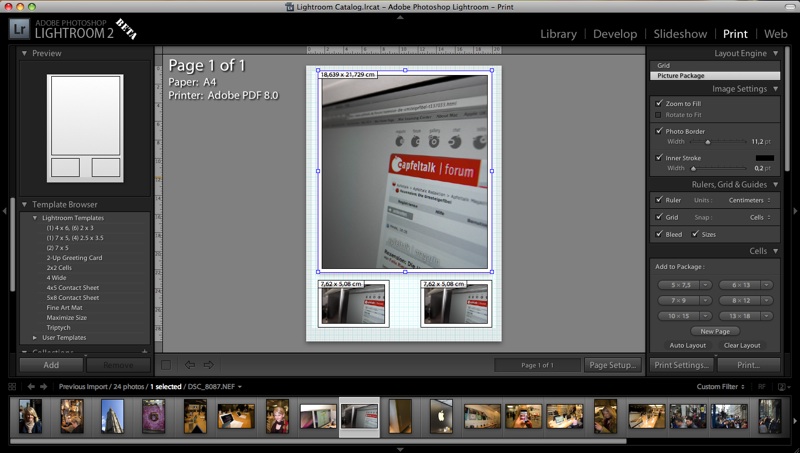Enable Rotate to Fit checkbox
The height and width of the screenshot is (453, 800).
tap(658, 115)
